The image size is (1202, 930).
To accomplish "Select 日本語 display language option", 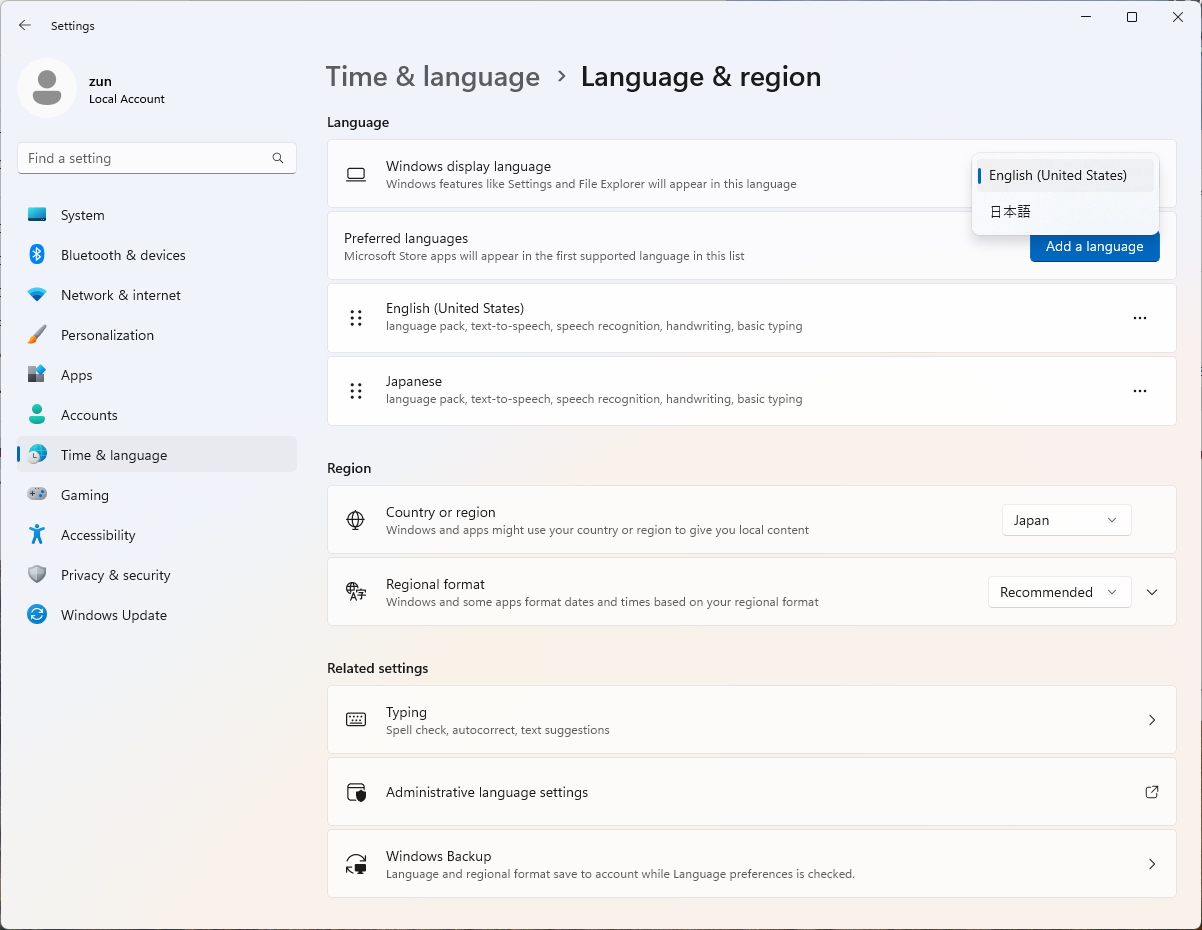I will [1065, 212].
